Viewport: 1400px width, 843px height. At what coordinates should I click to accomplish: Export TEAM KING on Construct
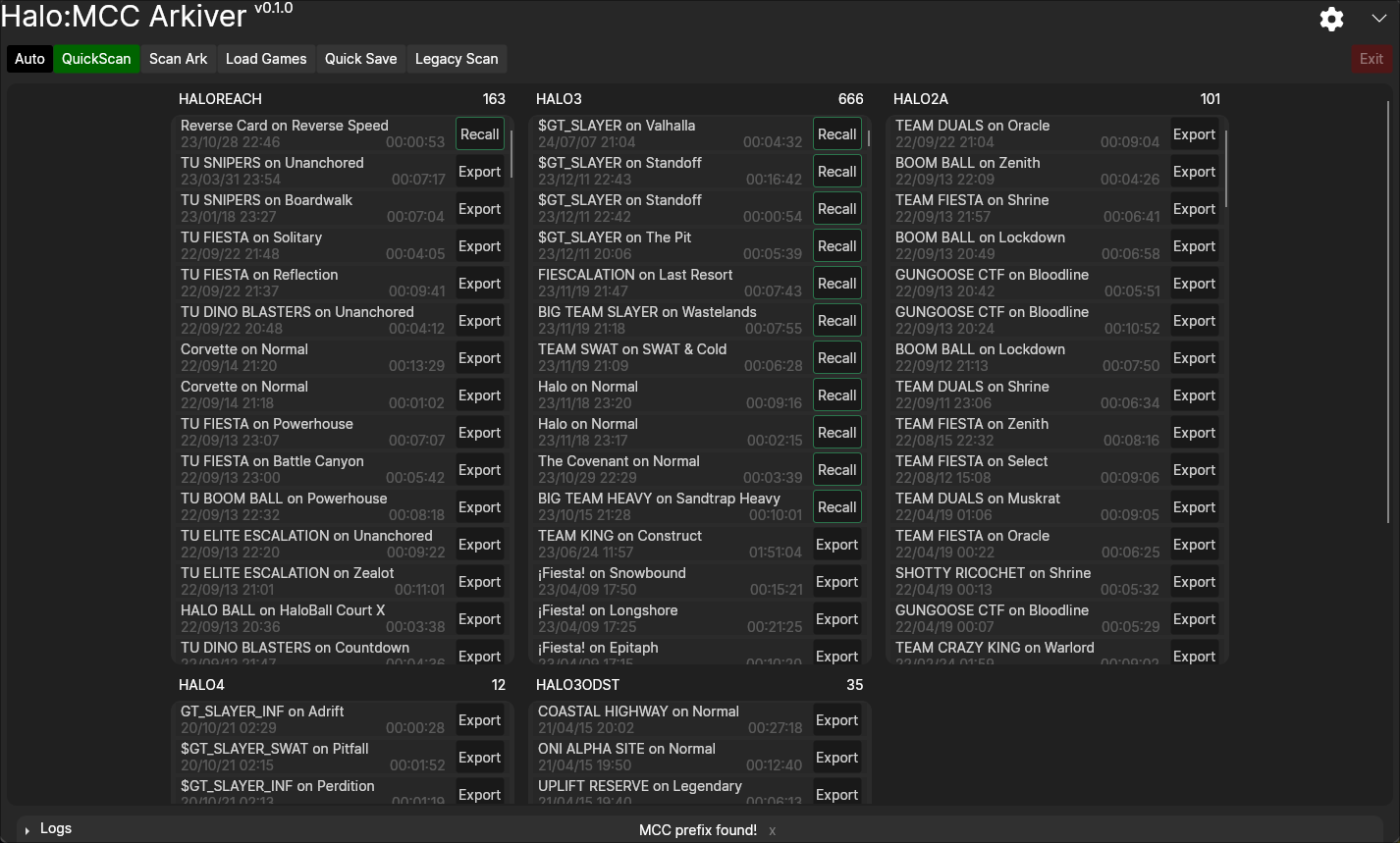pos(837,545)
